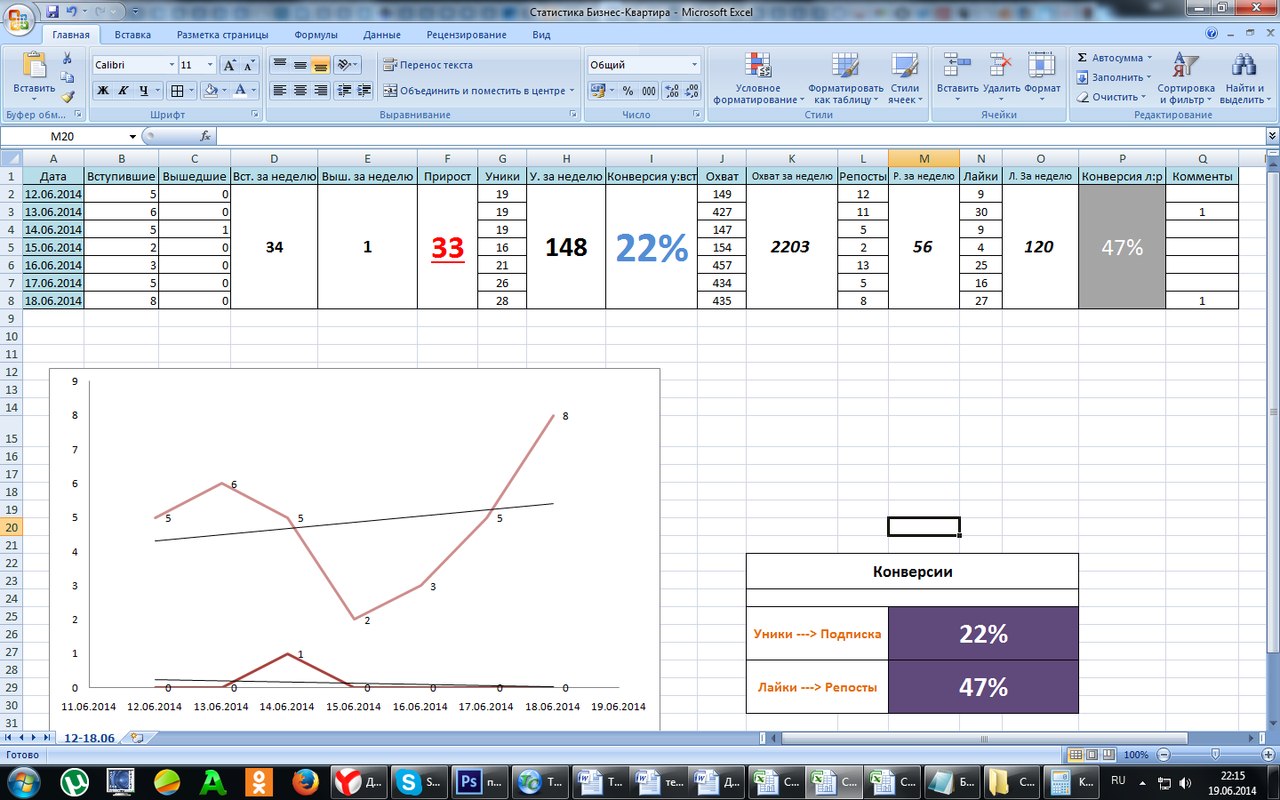Screen dimensions: 1280x800
Task: Decrease font size with the small A
Action: click(248, 65)
